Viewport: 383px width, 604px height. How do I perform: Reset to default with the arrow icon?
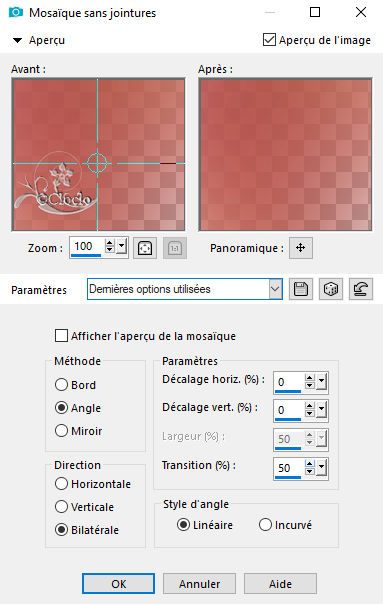[x=361, y=289]
